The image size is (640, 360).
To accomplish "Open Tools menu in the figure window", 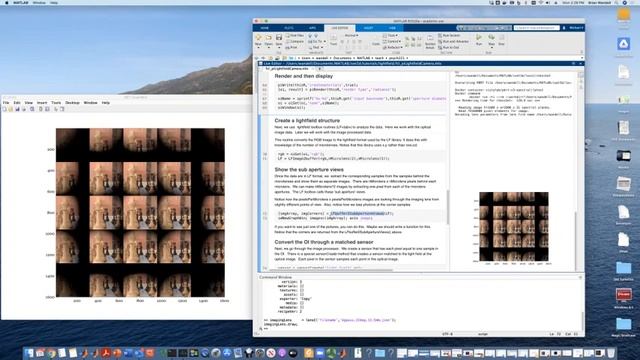I will [56, 103].
